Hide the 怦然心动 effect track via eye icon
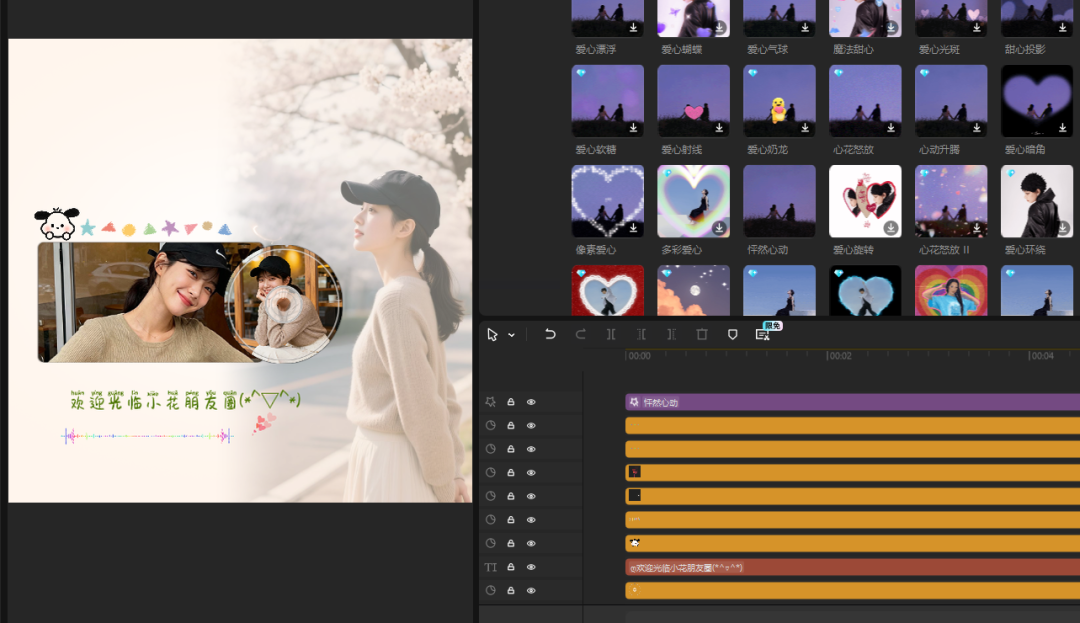The image size is (1080, 623). coord(531,402)
